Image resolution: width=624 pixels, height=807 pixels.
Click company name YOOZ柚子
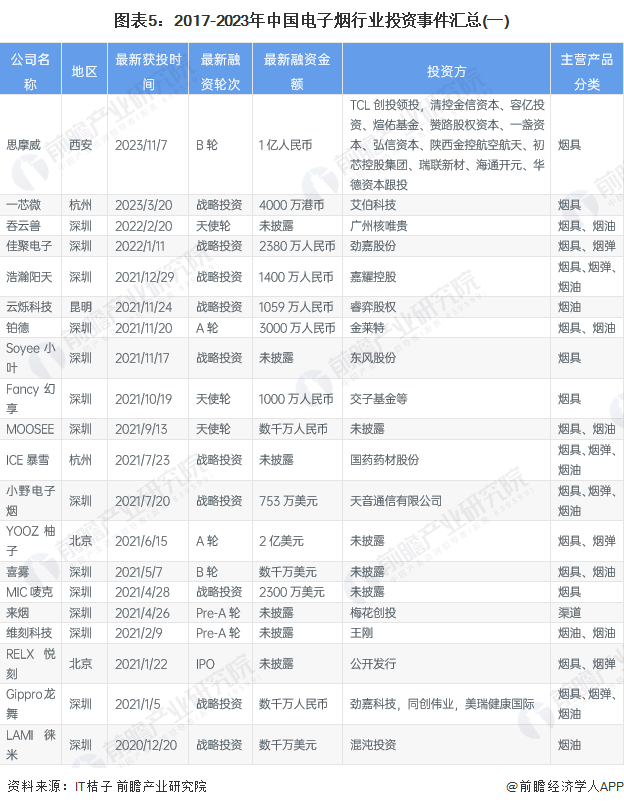[x=30, y=541]
